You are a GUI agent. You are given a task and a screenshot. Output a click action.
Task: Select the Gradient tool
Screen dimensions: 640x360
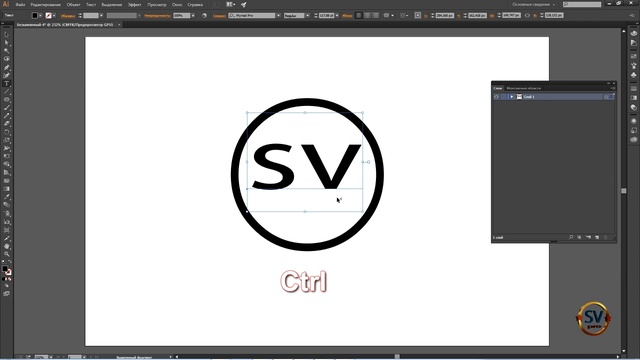(x=7, y=189)
